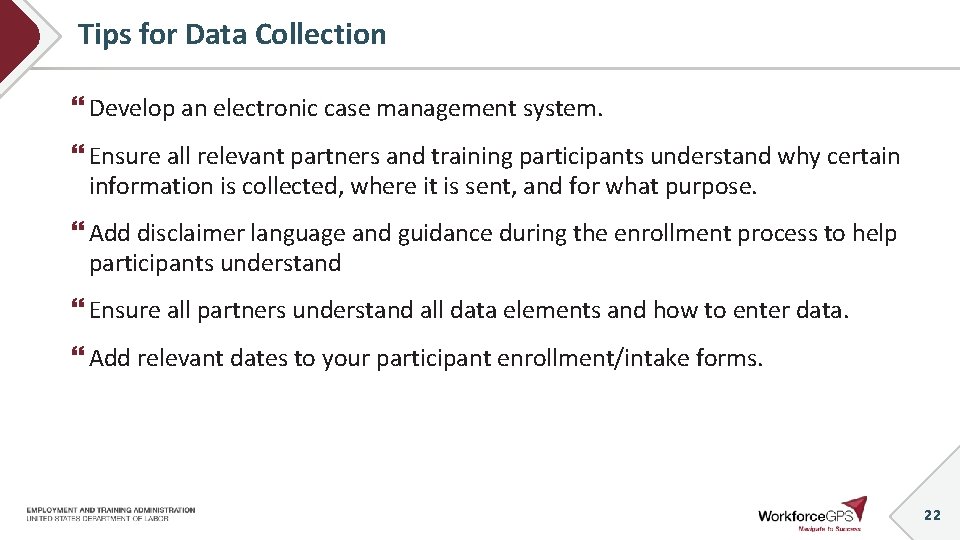Click the line 'participants understand'
Screen dimensions: 960x540
(x=215, y=263)
